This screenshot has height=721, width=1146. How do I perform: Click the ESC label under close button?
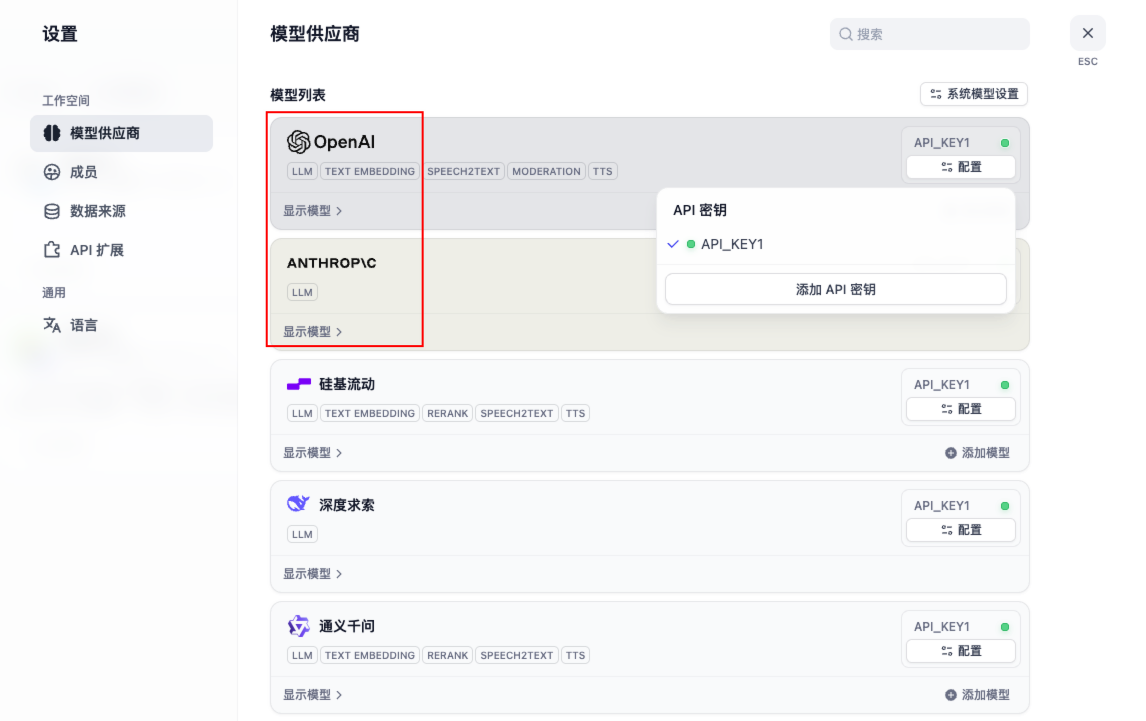coord(1088,62)
